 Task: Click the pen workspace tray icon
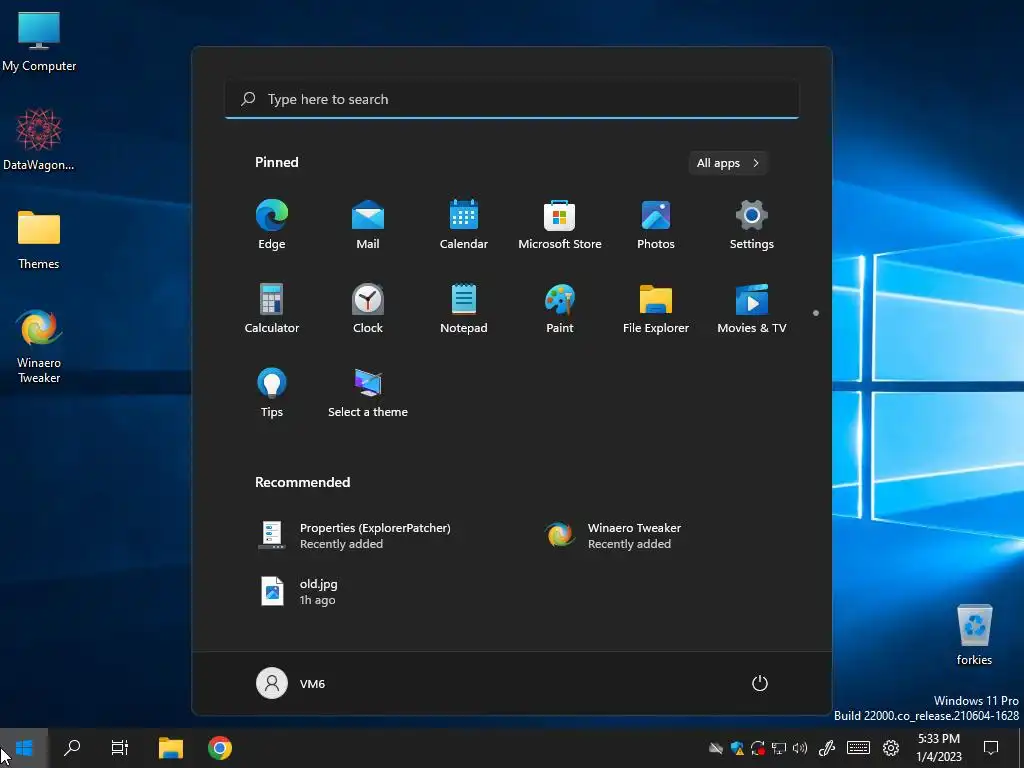coord(827,748)
